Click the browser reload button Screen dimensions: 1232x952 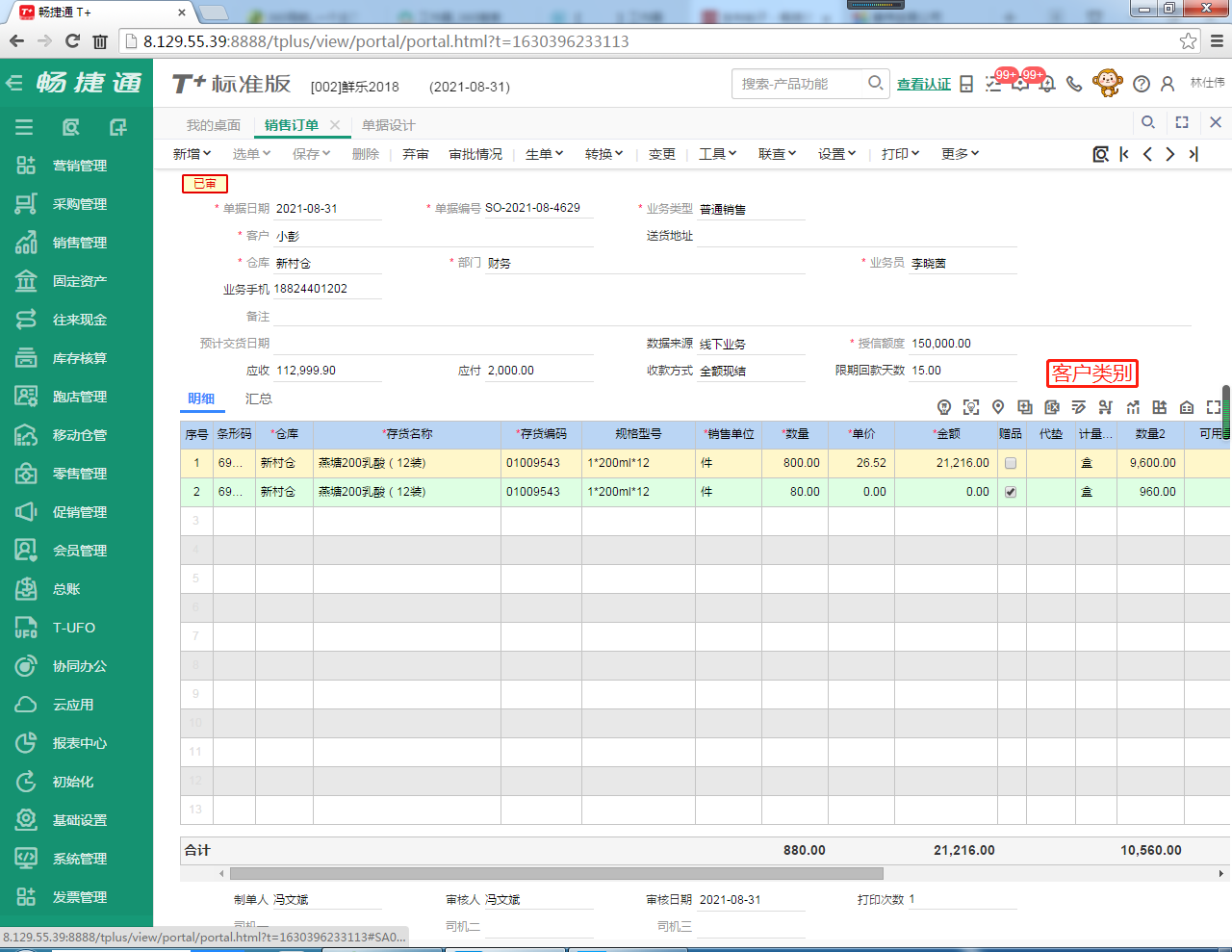pyautogui.click(x=72, y=41)
